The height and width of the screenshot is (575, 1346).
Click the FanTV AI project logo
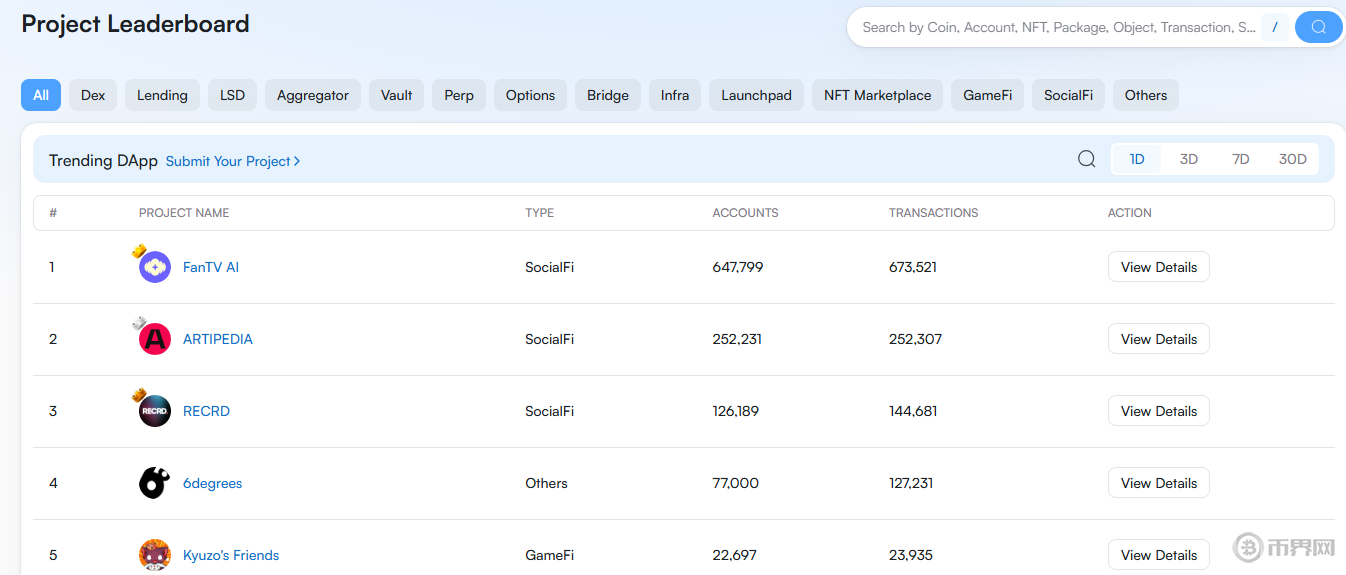pyautogui.click(x=155, y=267)
